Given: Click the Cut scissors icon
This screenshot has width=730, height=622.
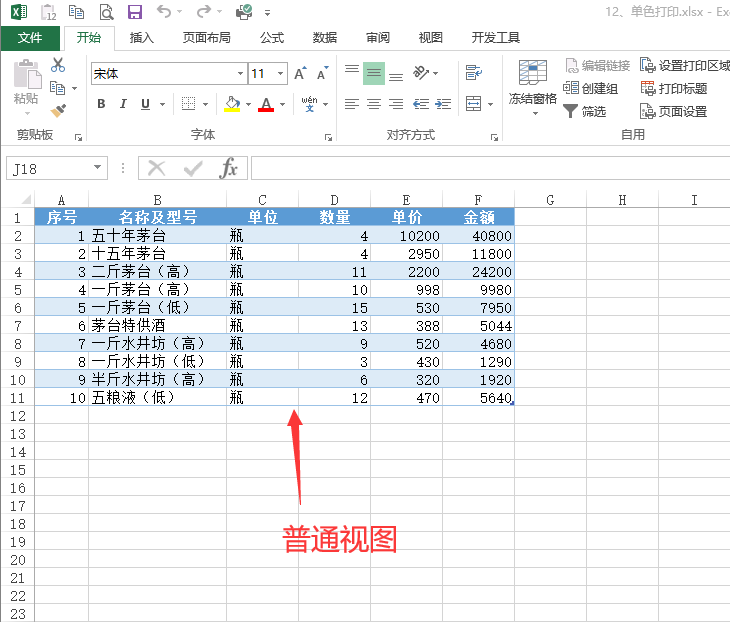Looking at the screenshot, I should (x=58, y=65).
